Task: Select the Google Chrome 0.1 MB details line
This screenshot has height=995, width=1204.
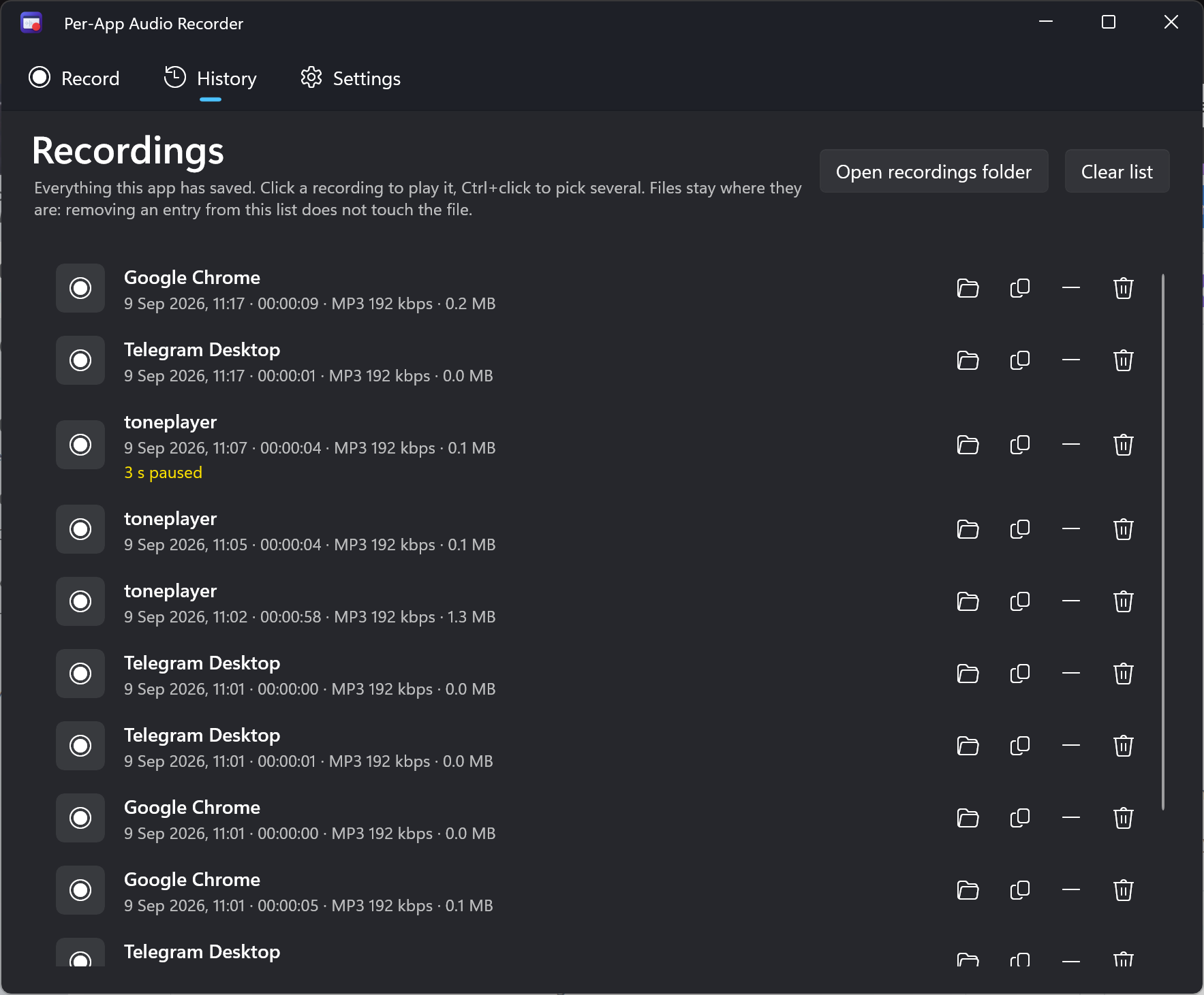Action: [x=308, y=906]
